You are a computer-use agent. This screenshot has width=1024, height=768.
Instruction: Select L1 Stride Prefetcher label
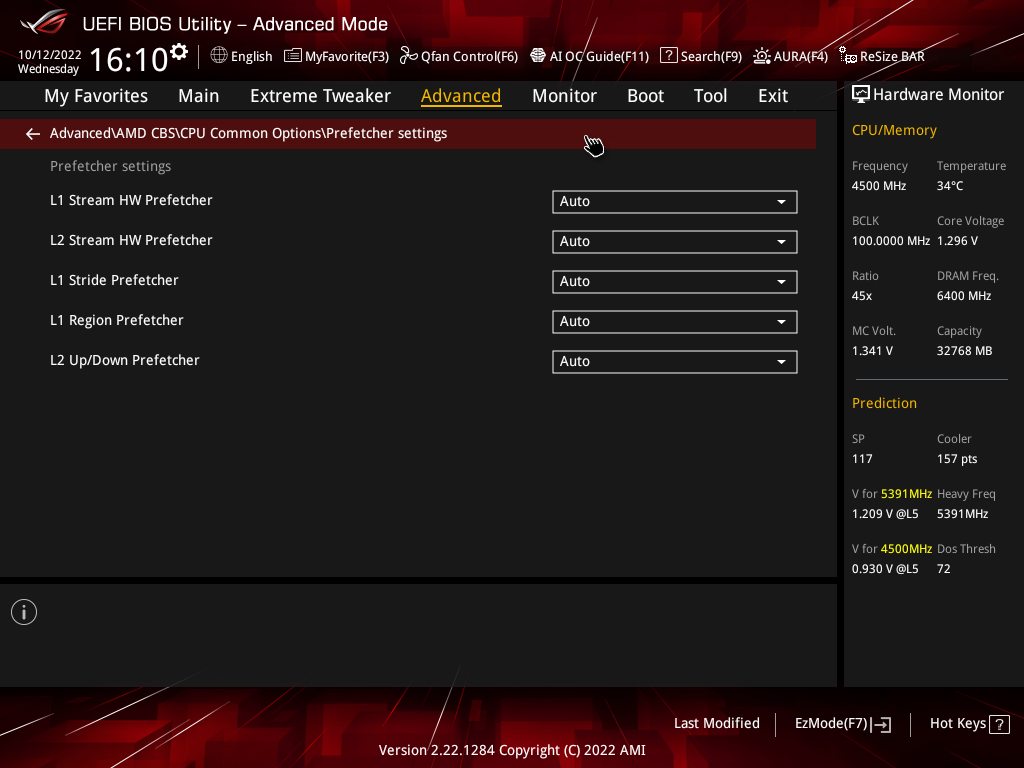pos(114,280)
